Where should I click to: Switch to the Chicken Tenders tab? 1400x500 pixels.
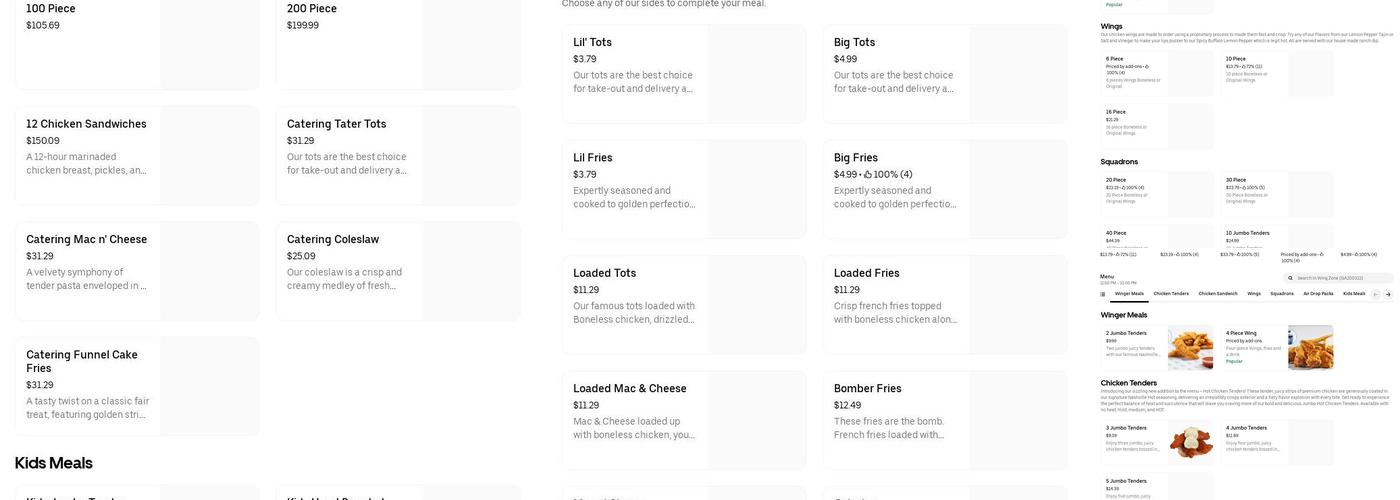[x=1171, y=294]
